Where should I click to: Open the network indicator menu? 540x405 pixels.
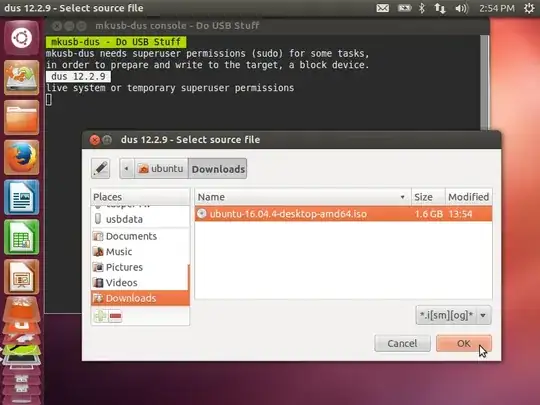pyautogui.click(x=440, y=8)
